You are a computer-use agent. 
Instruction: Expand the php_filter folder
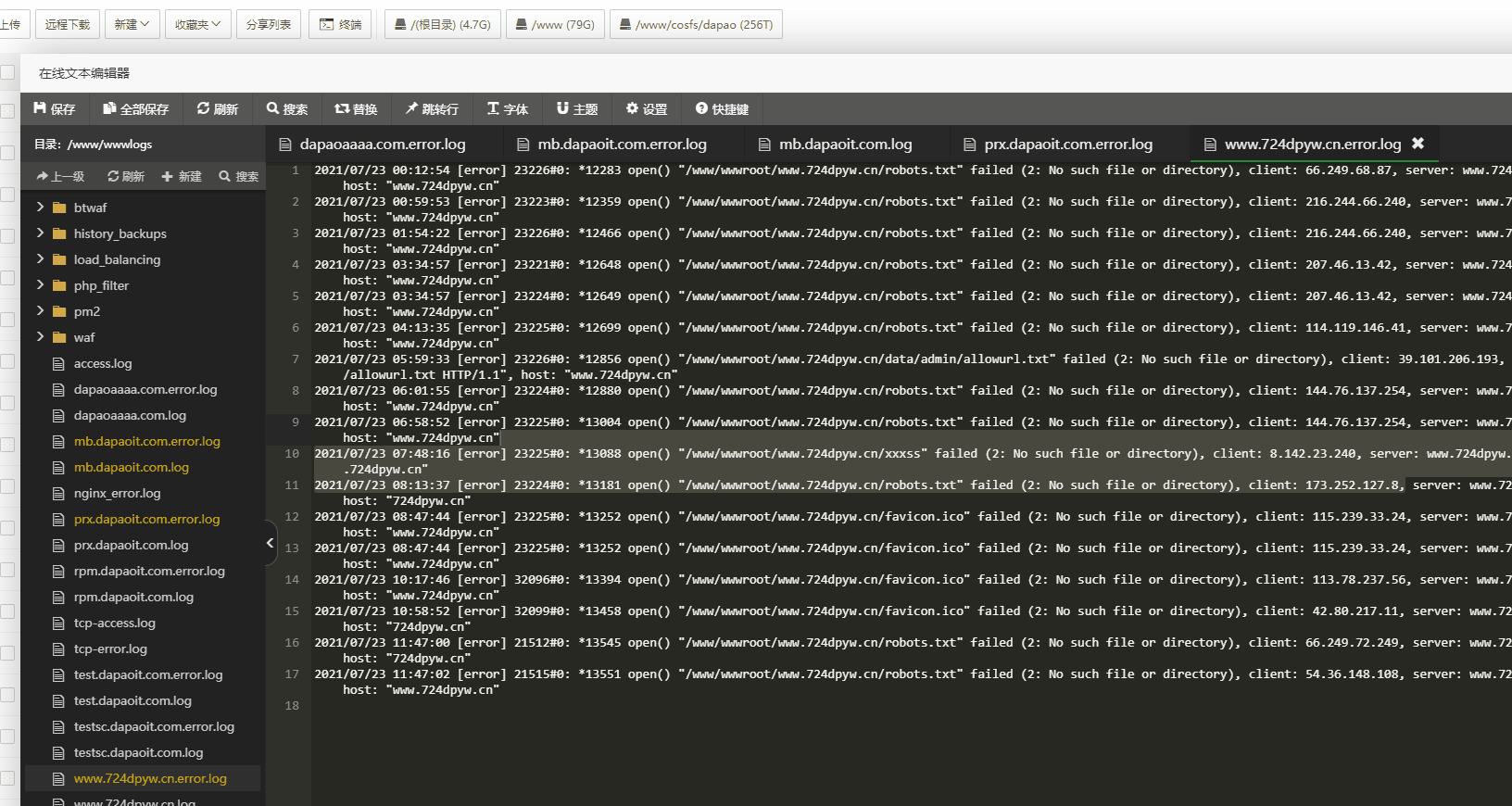coord(40,285)
